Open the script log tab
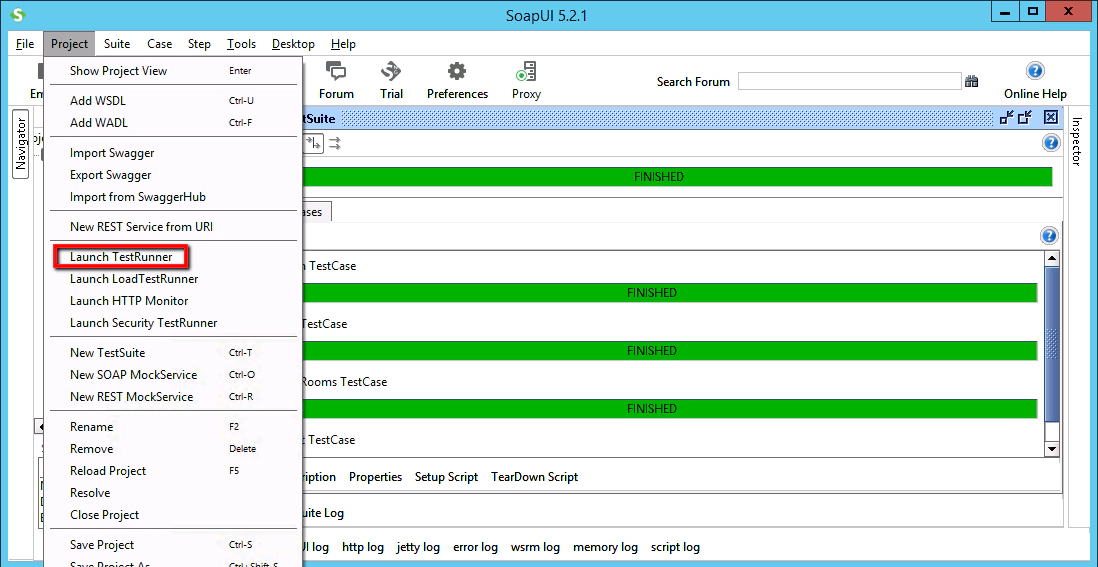This screenshot has width=1098, height=567. (675, 547)
